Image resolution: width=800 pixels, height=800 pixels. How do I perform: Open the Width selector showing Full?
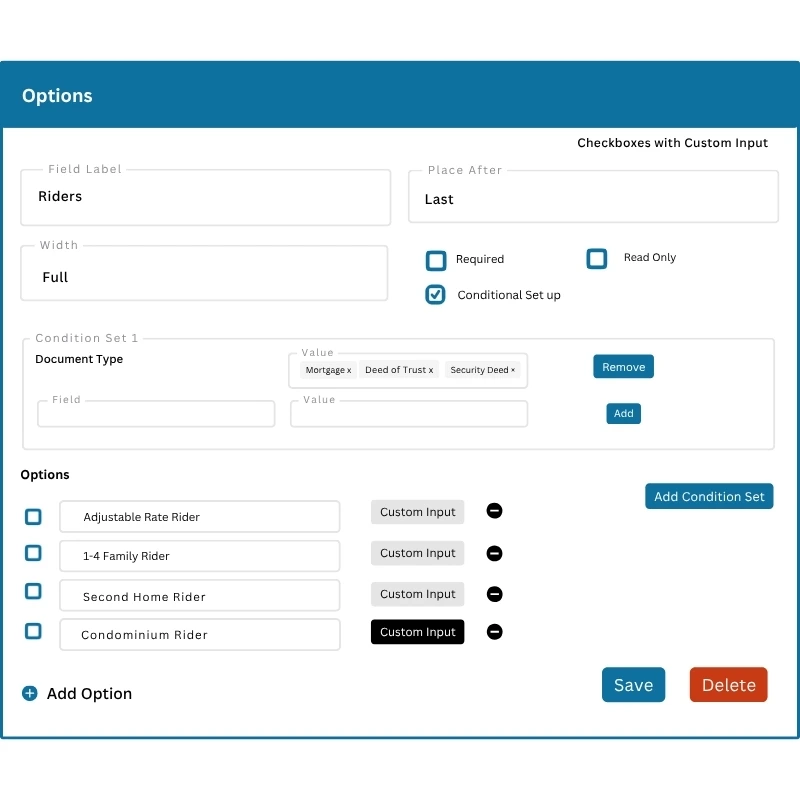click(x=204, y=277)
